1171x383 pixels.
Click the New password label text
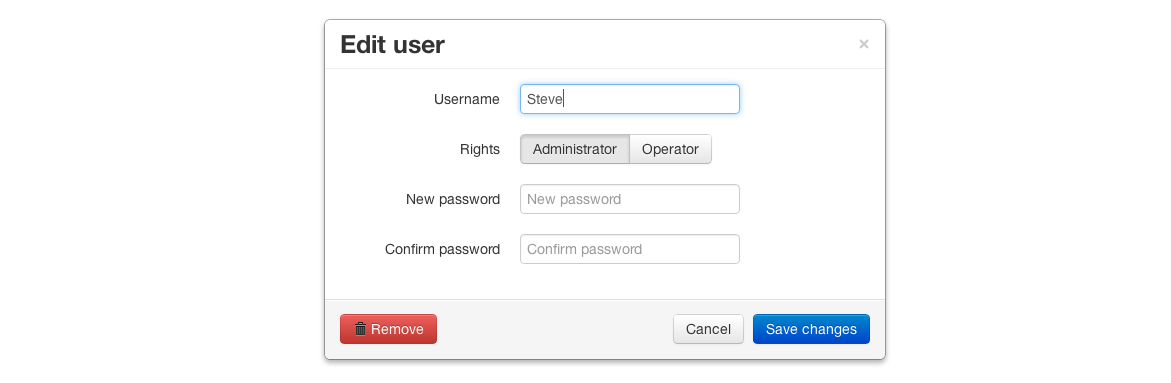tap(453, 199)
